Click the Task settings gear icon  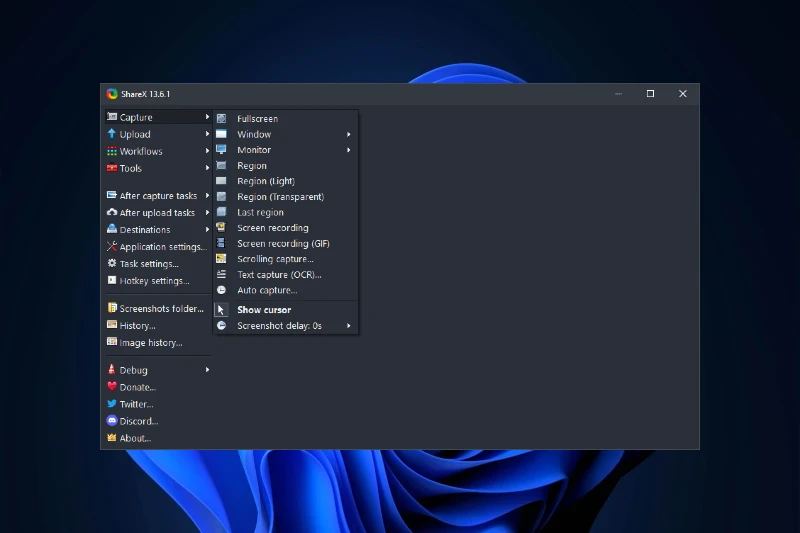click(112, 263)
